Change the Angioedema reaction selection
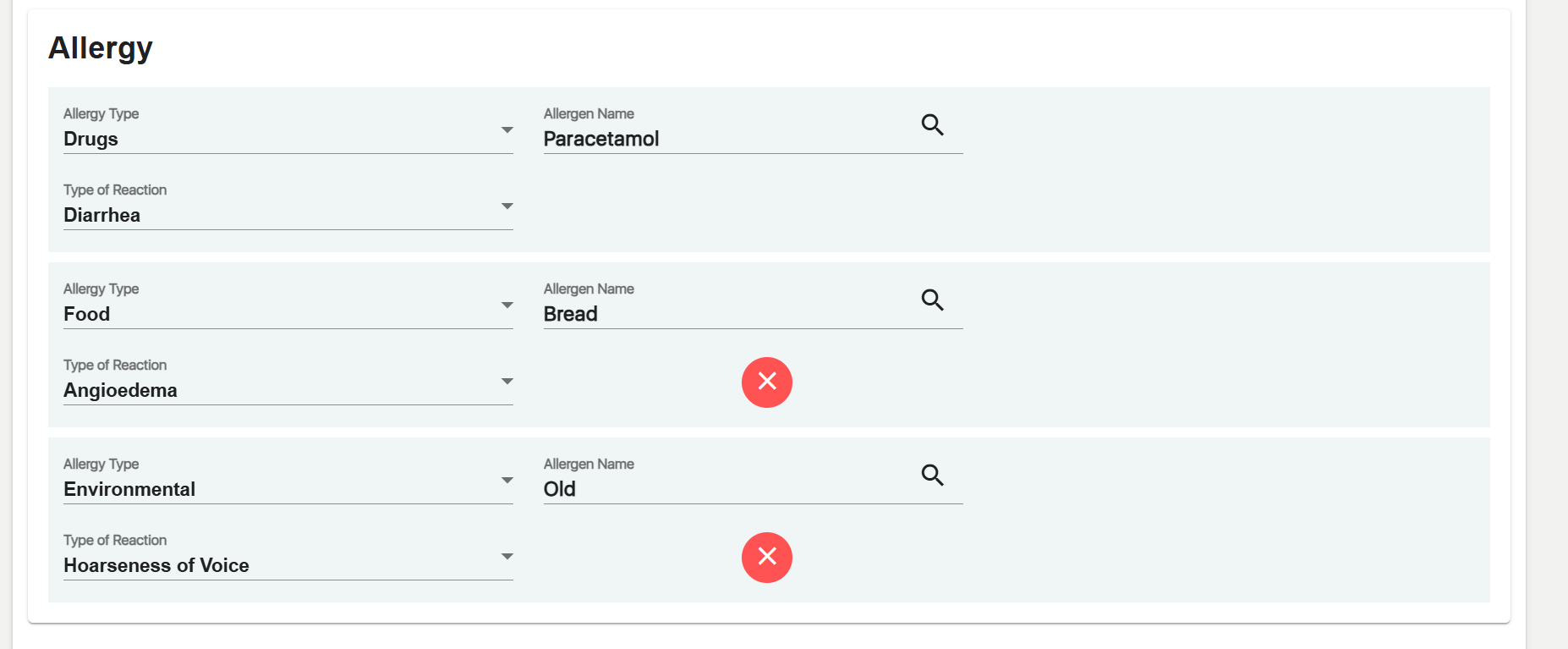The height and width of the screenshot is (649, 1568). [288, 390]
